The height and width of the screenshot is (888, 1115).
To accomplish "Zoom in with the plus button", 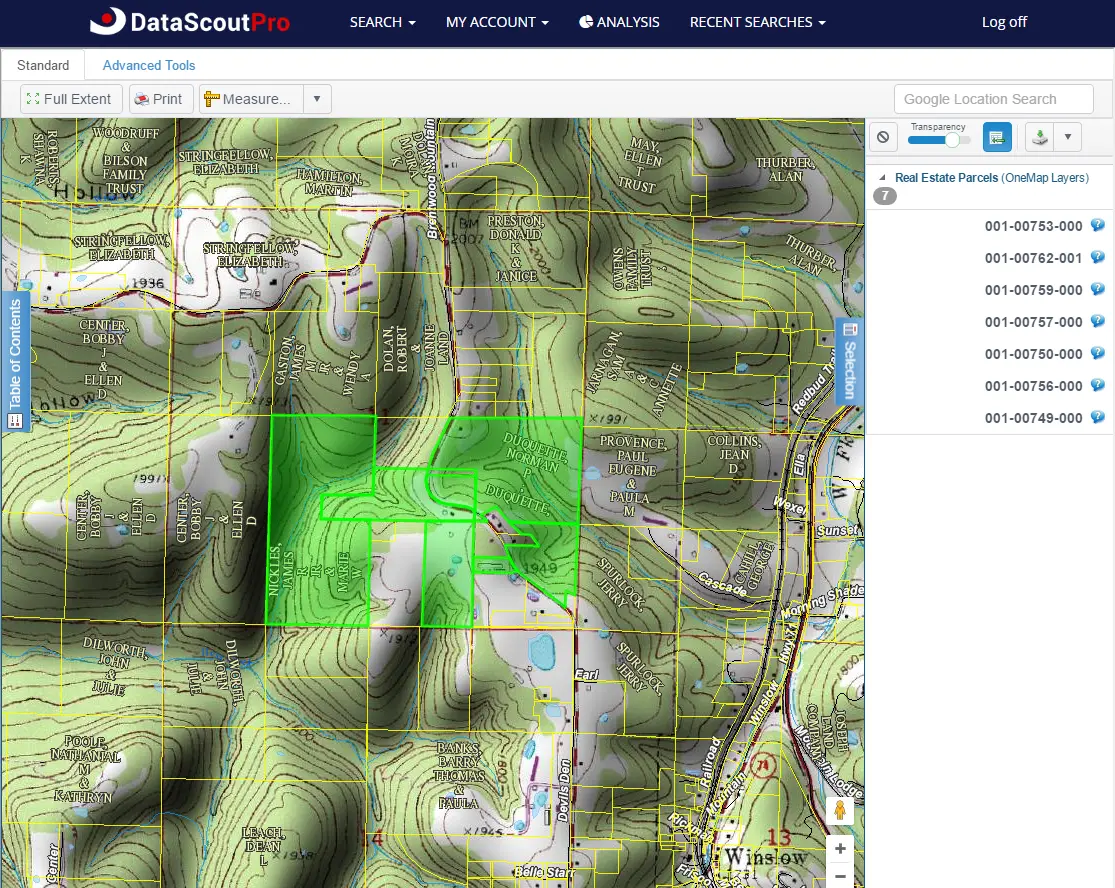I will pos(840,848).
